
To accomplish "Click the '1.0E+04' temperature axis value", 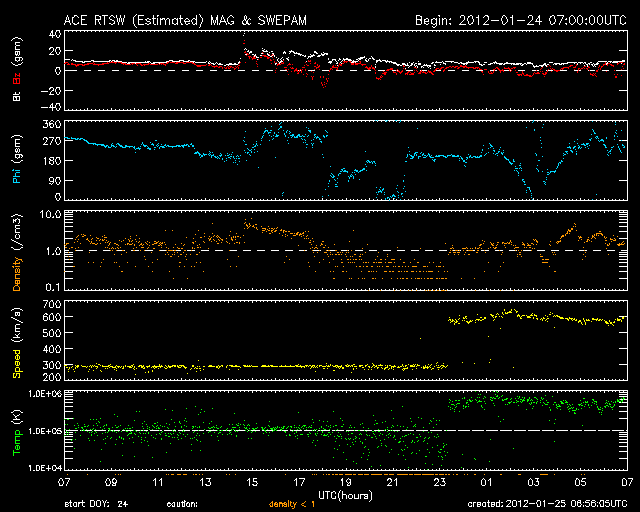I will tap(45, 467).
